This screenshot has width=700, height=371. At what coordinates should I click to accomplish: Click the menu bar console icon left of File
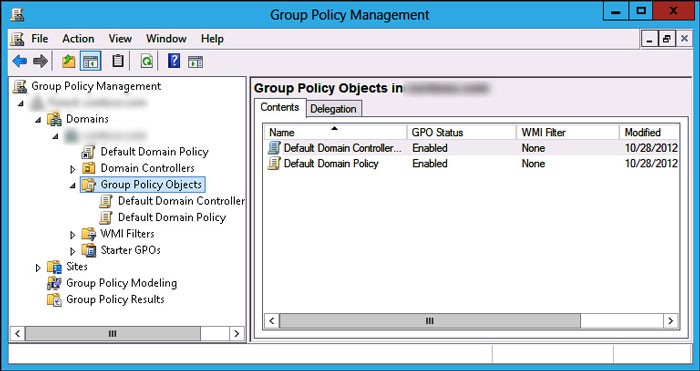pyautogui.click(x=17, y=39)
